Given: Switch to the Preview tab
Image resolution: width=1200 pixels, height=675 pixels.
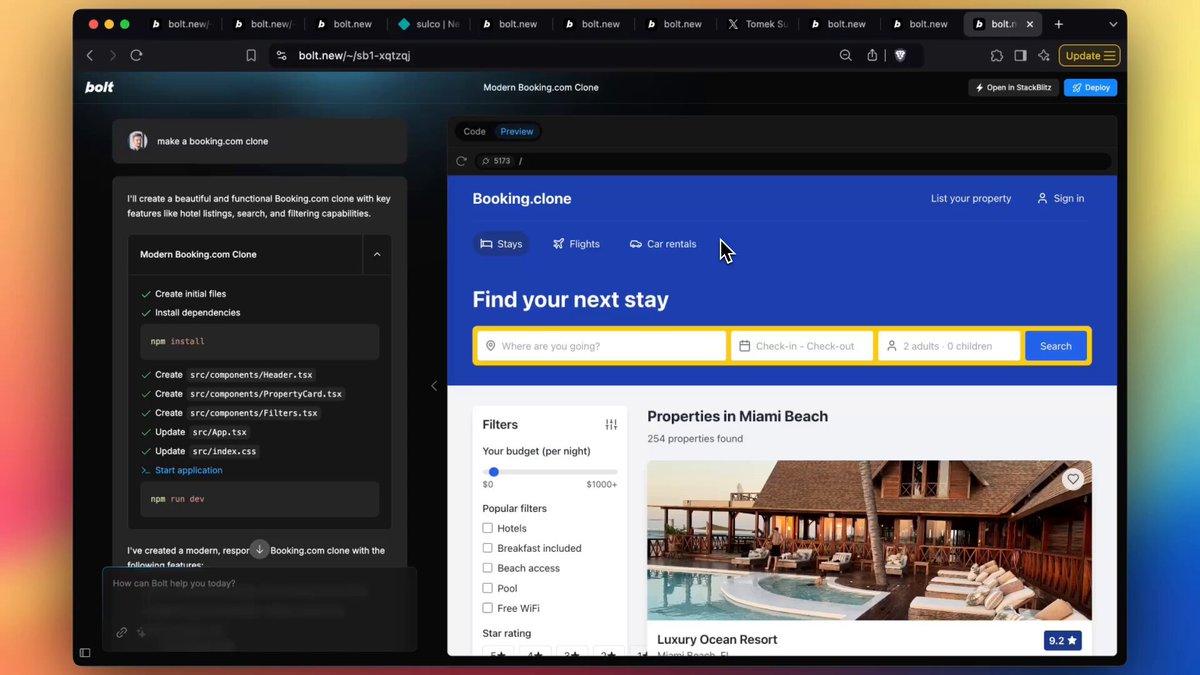Looking at the screenshot, I should click(x=517, y=131).
